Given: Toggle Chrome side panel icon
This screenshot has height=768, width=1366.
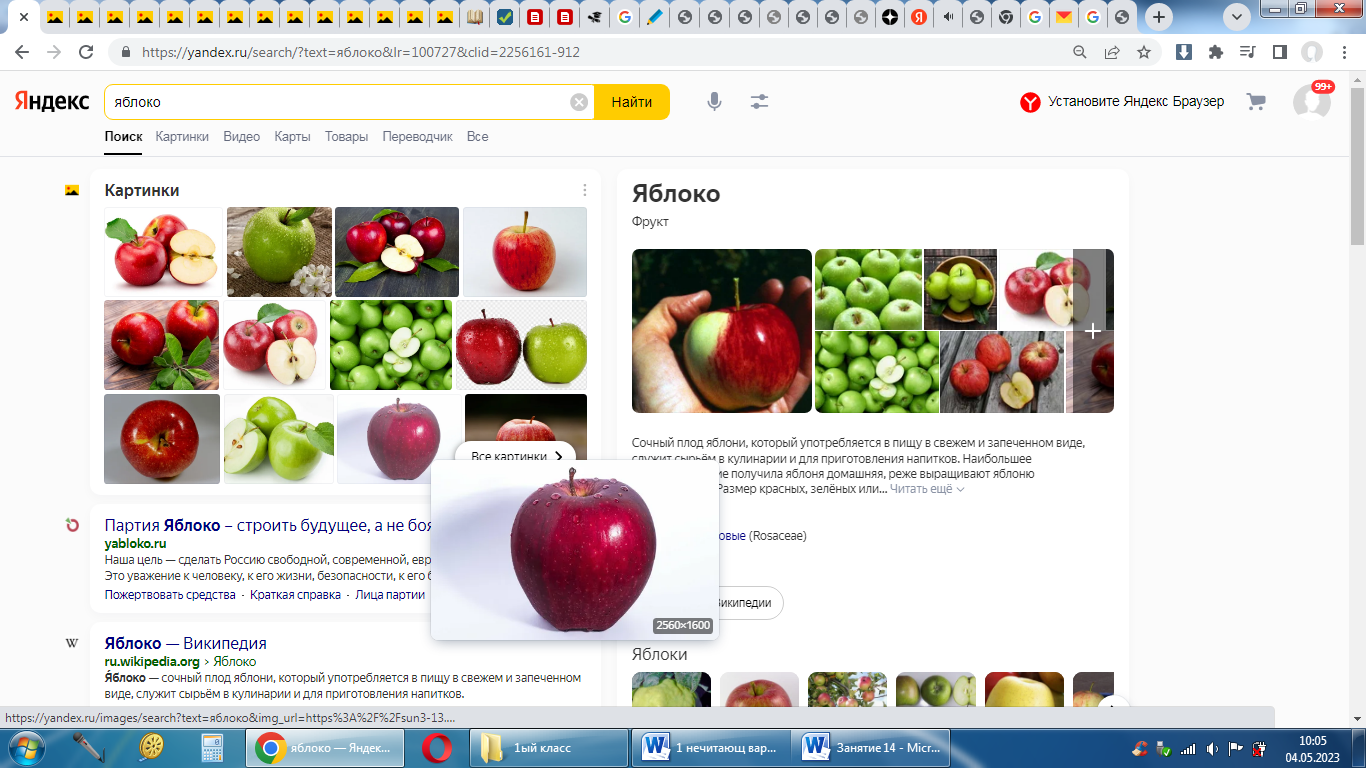Looking at the screenshot, I should pos(1279,52).
